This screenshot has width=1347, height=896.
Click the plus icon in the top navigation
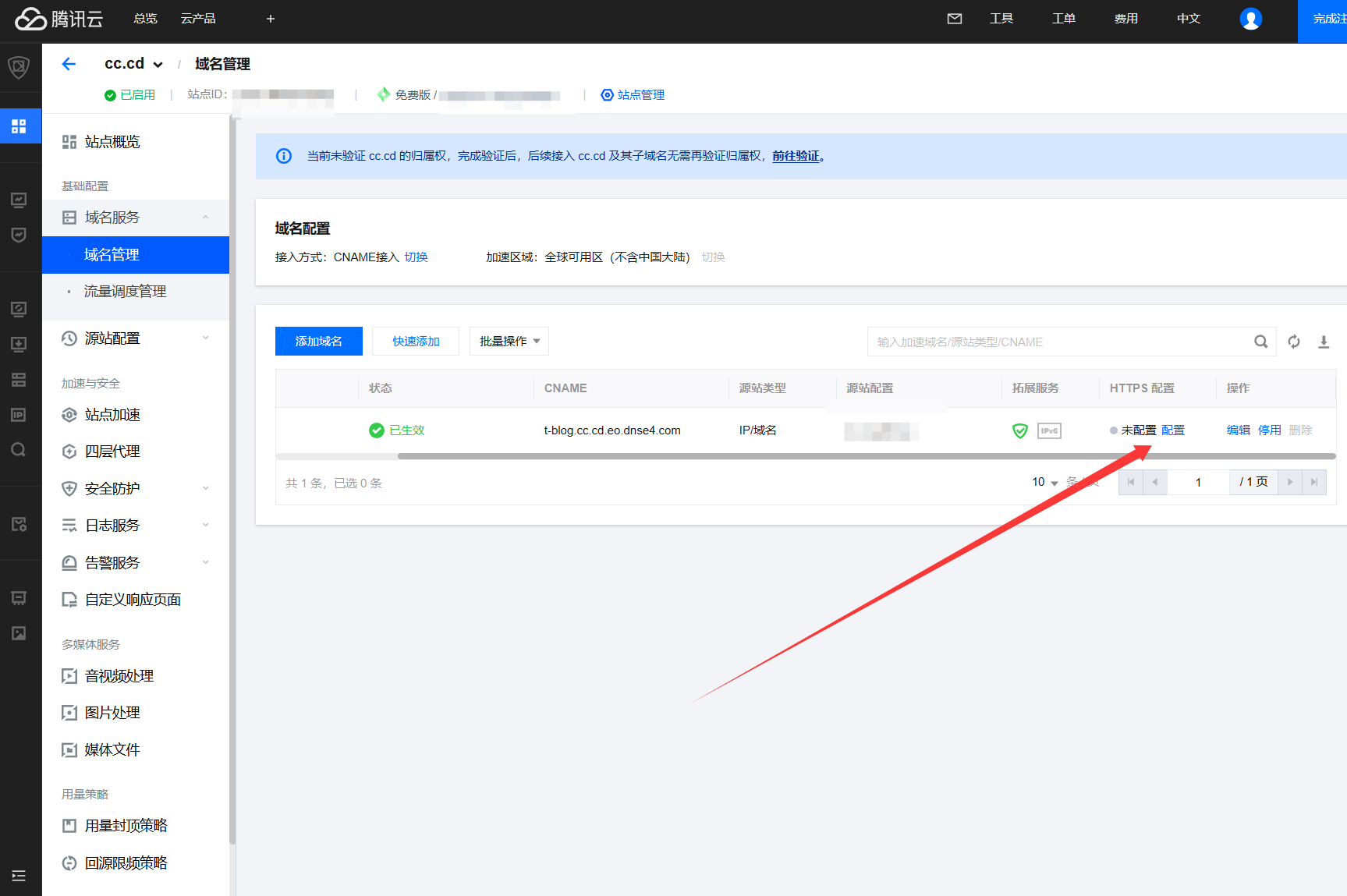(x=271, y=19)
